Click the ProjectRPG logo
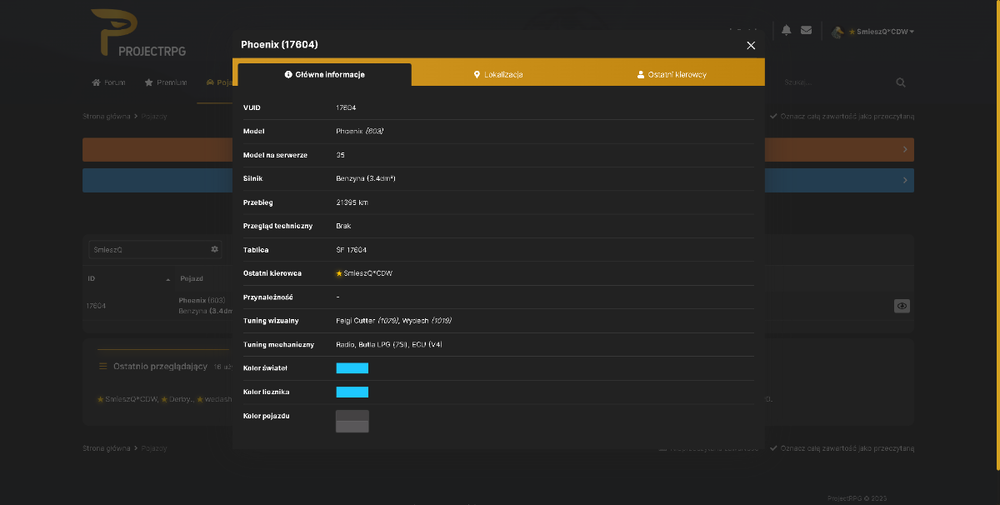Screen dimensions: 1000x505 [138, 33]
